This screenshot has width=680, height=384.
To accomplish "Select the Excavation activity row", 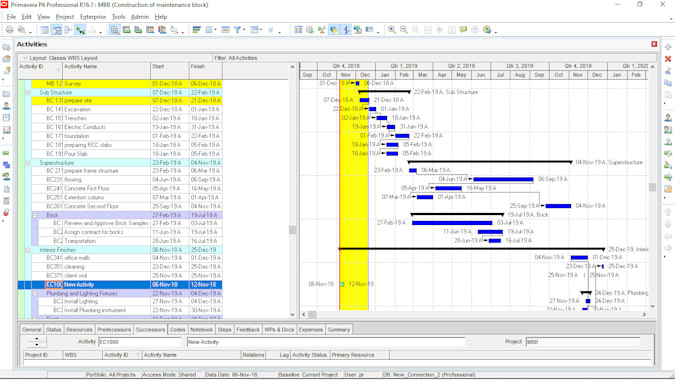I will click(120, 109).
